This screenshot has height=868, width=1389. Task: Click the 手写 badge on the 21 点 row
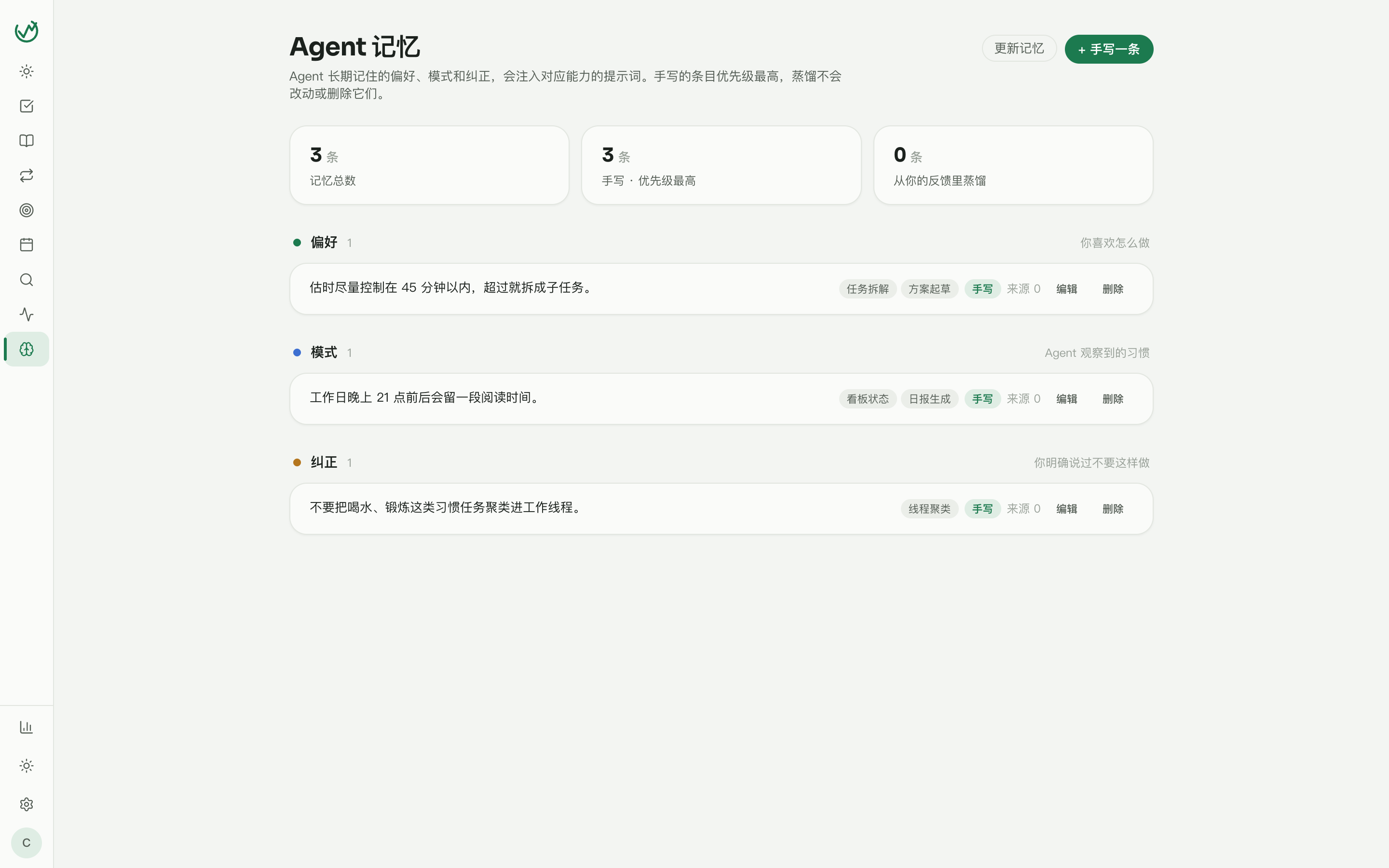[982, 399]
